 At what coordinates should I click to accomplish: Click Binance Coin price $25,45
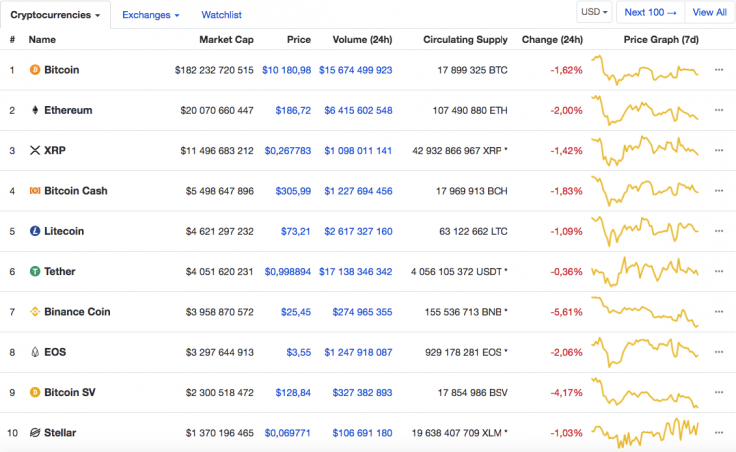(x=296, y=312)
